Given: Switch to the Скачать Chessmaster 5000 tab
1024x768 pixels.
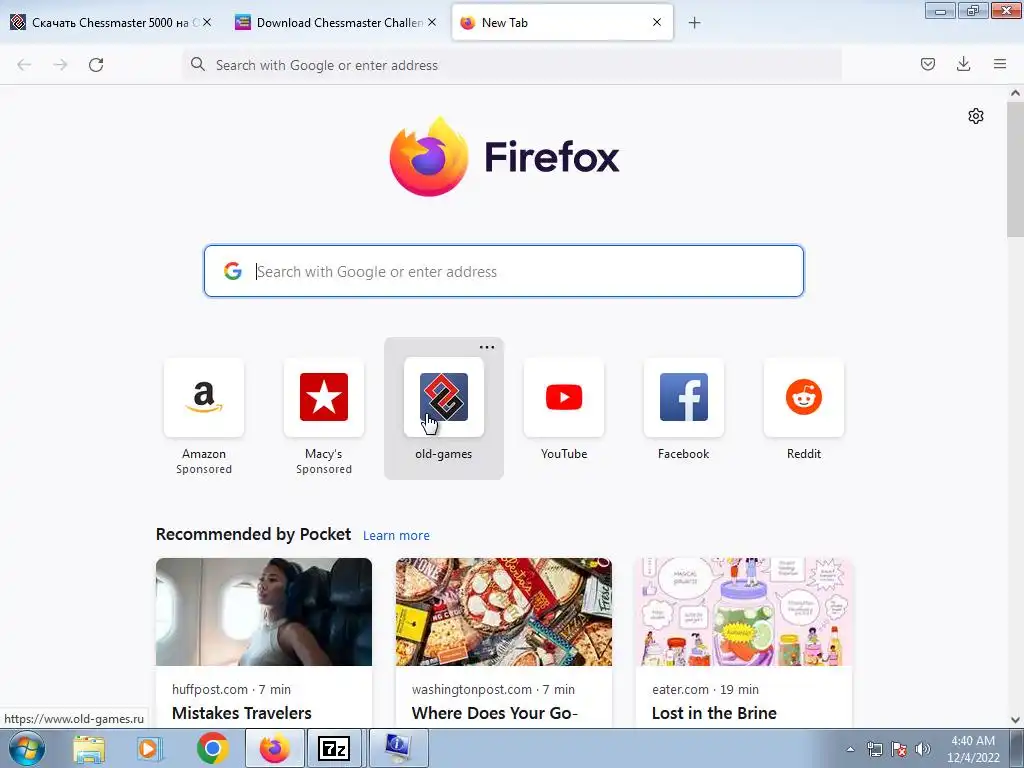Looking at the screenshot, I should pos(110,23).
